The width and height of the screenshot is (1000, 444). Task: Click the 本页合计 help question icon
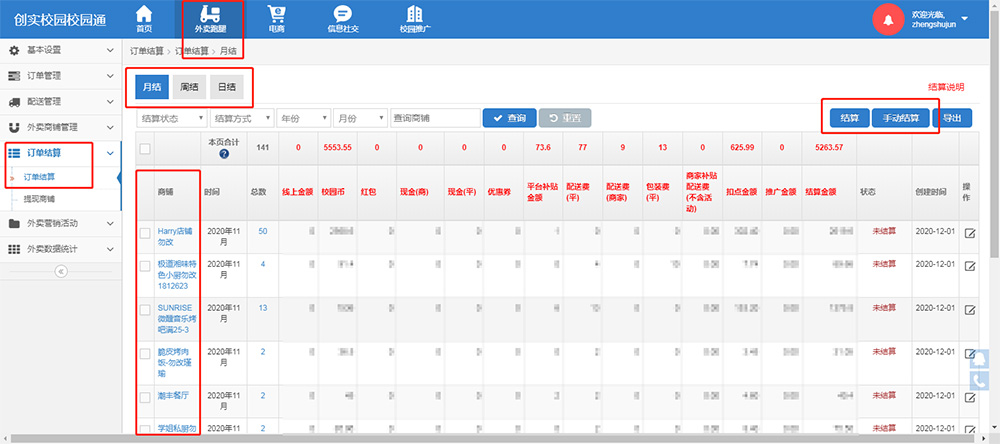[x=224, y=154]
